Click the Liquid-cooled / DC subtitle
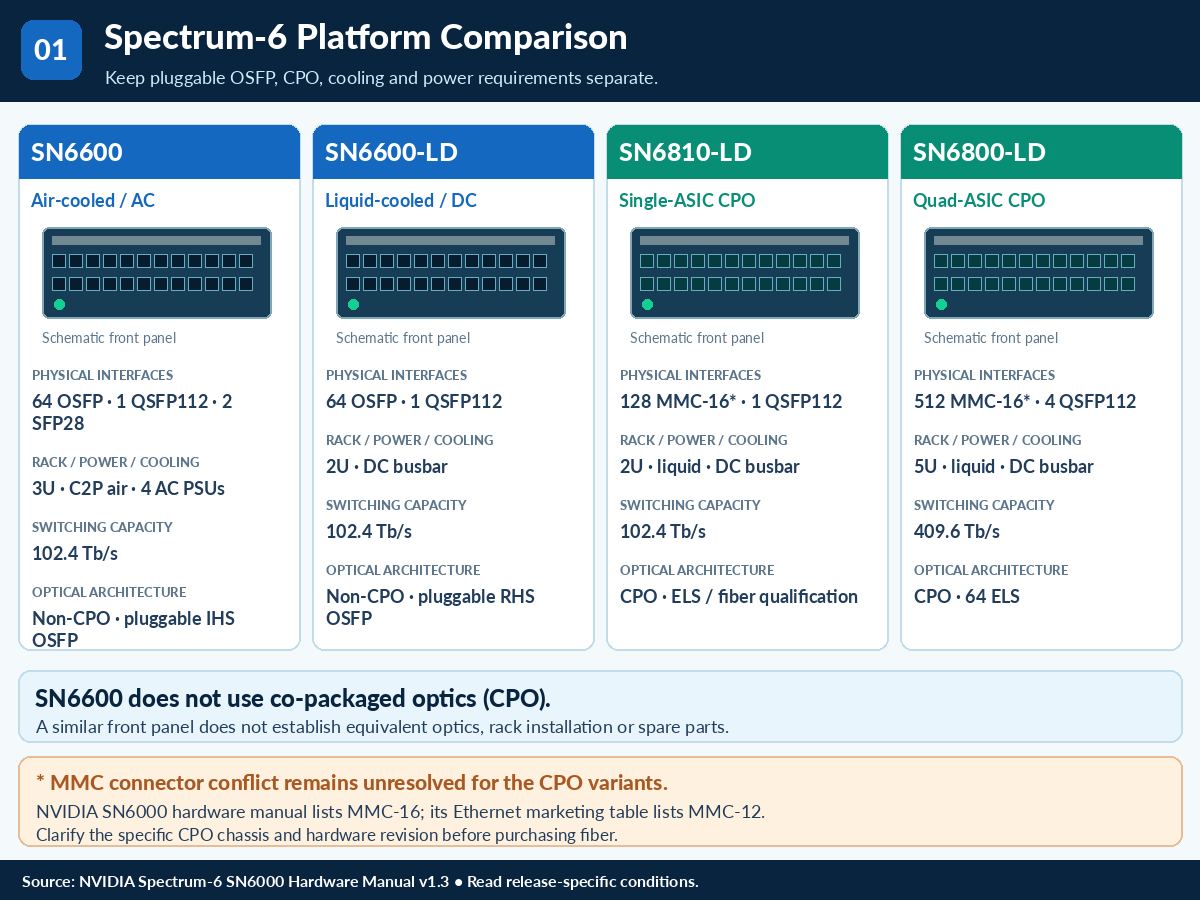This screenshot has width=1200, height=900. 401,200
